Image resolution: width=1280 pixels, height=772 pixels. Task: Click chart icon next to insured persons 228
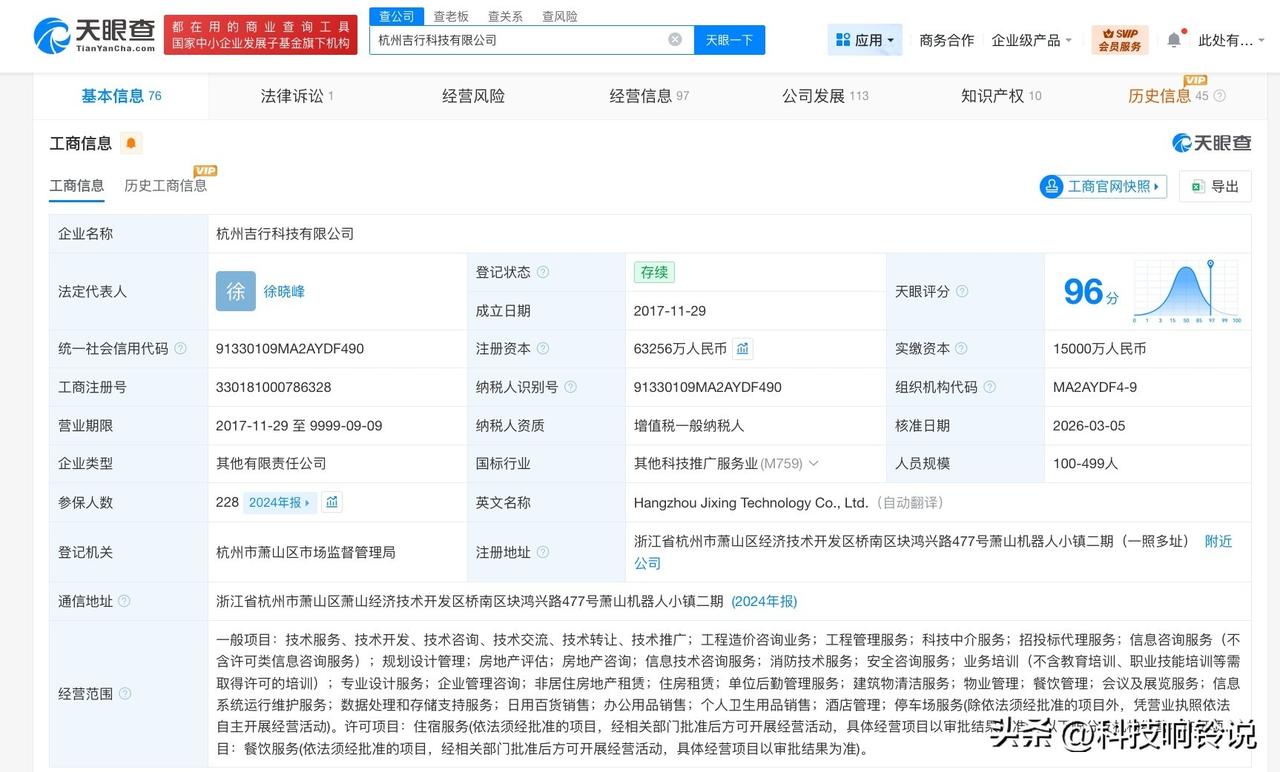[x=332, y=502]
